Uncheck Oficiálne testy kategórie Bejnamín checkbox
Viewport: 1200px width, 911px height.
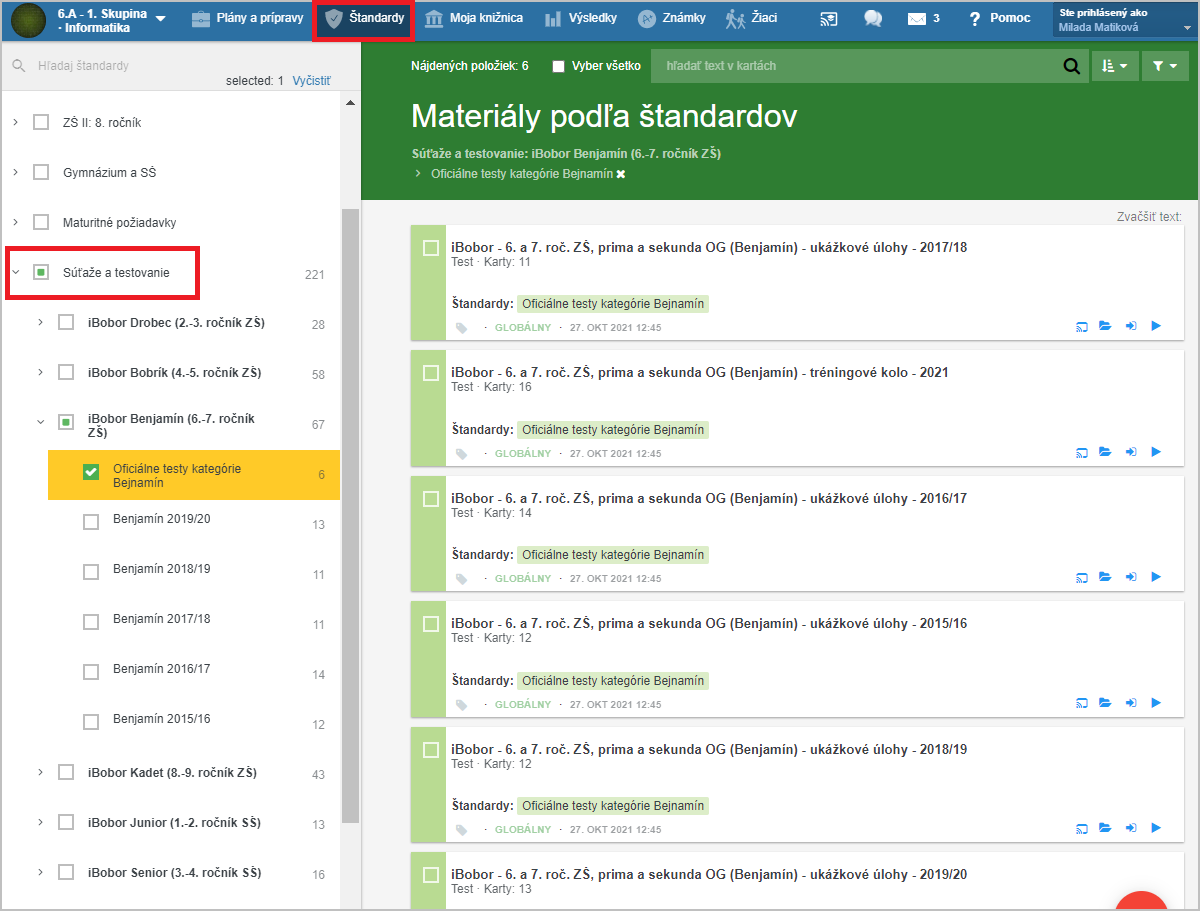pyautogui.click(x=91, y=472)
